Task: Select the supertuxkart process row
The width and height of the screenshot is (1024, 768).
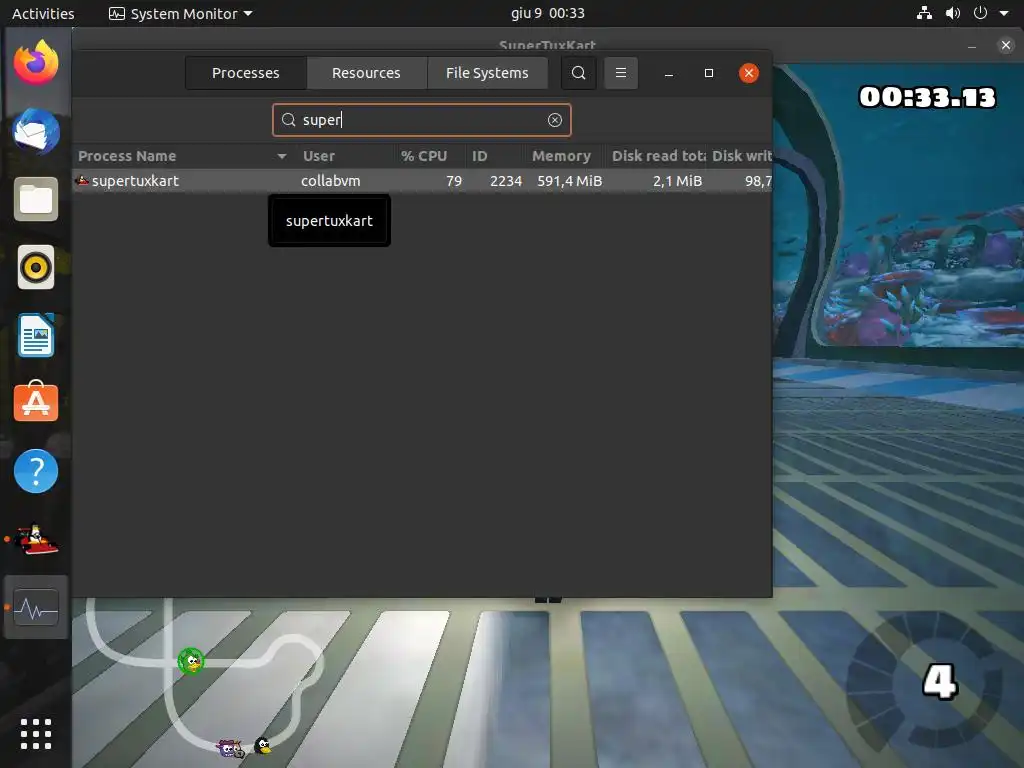Action: (423, 181)
